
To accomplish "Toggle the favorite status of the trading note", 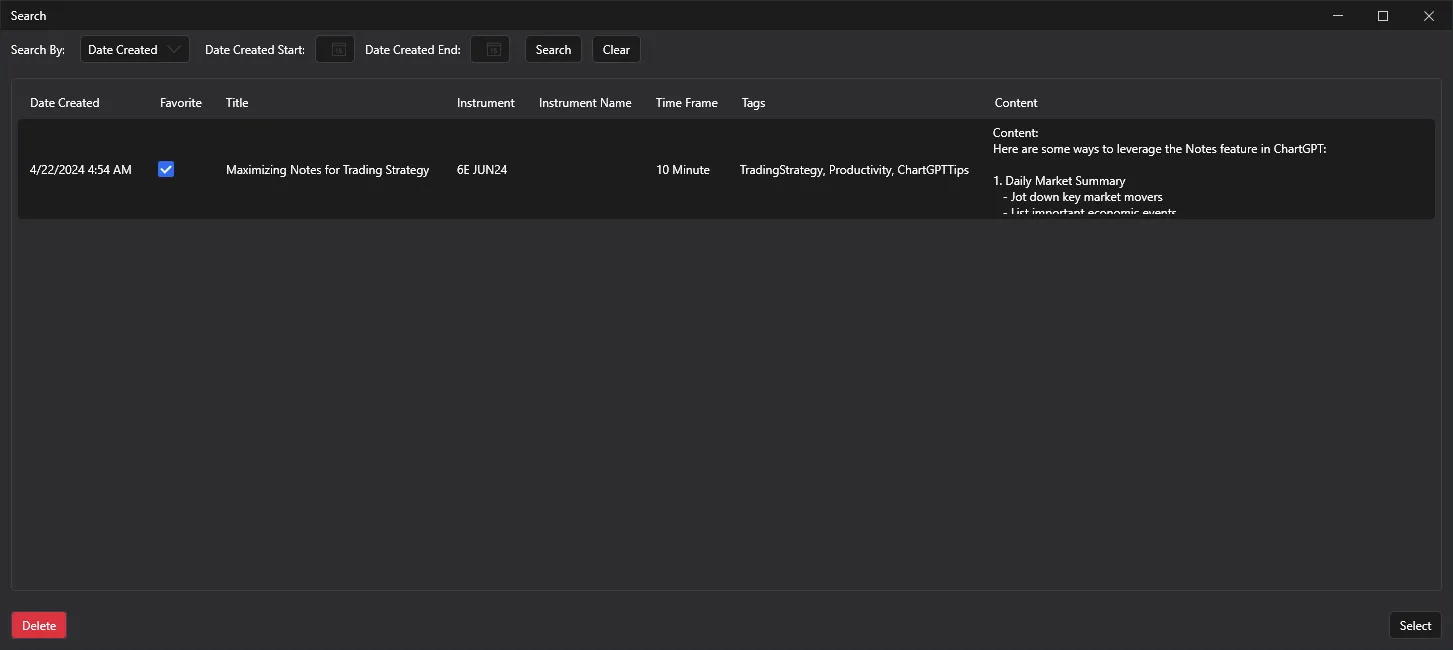I will pos(166,169).
